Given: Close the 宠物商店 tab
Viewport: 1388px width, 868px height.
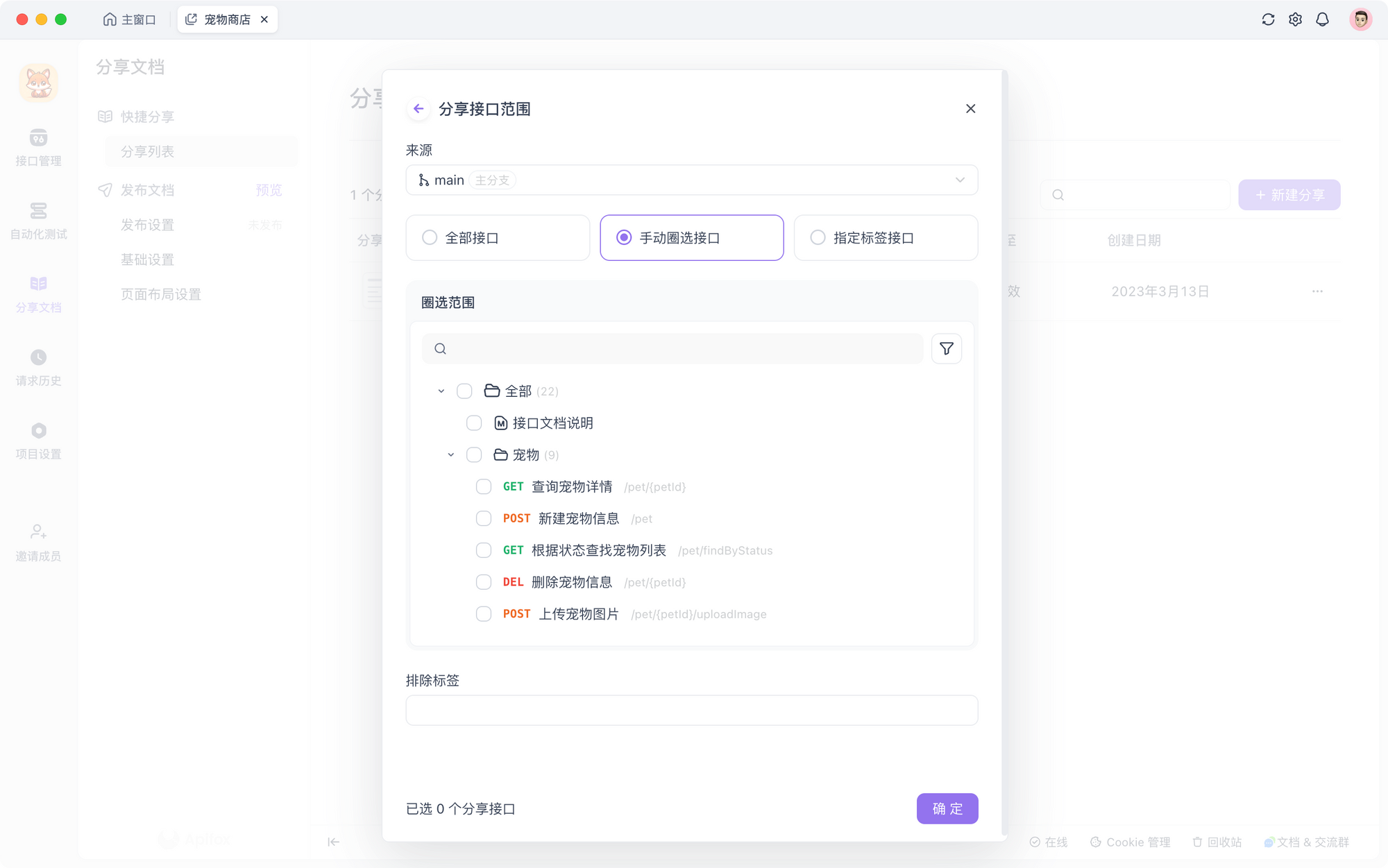Looking at the screenshot, I should [264, 19].
